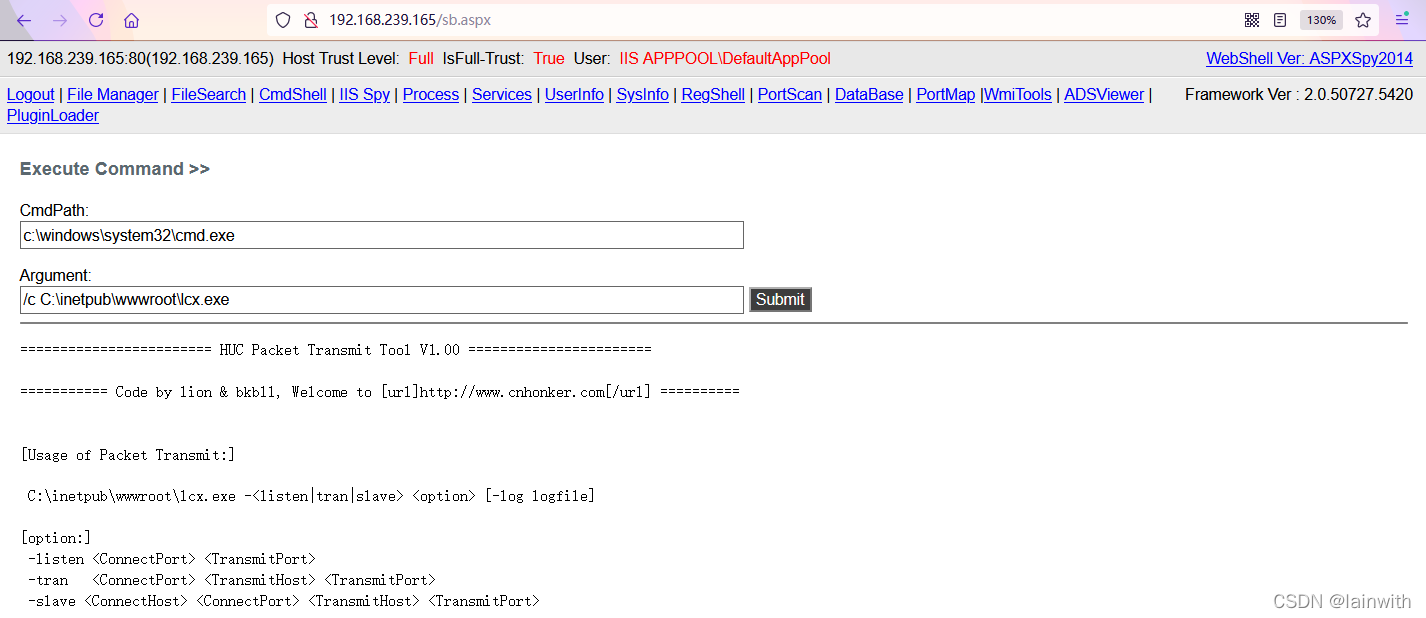1426x618 pixels.
Task: Open the Process list
Action: pos(431,95)
